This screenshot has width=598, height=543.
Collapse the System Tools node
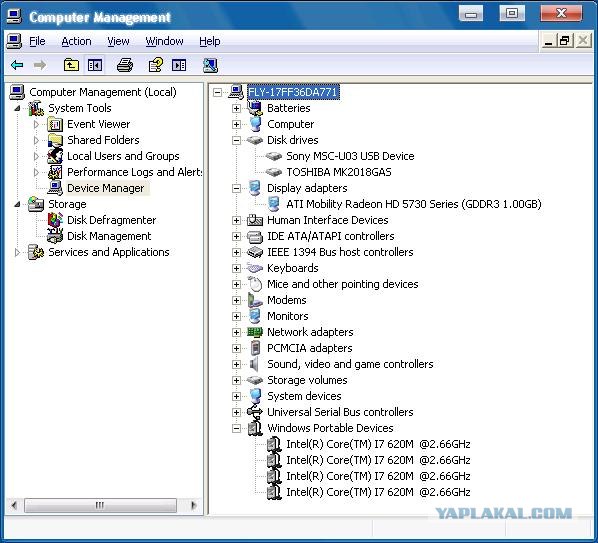(17, 109)
